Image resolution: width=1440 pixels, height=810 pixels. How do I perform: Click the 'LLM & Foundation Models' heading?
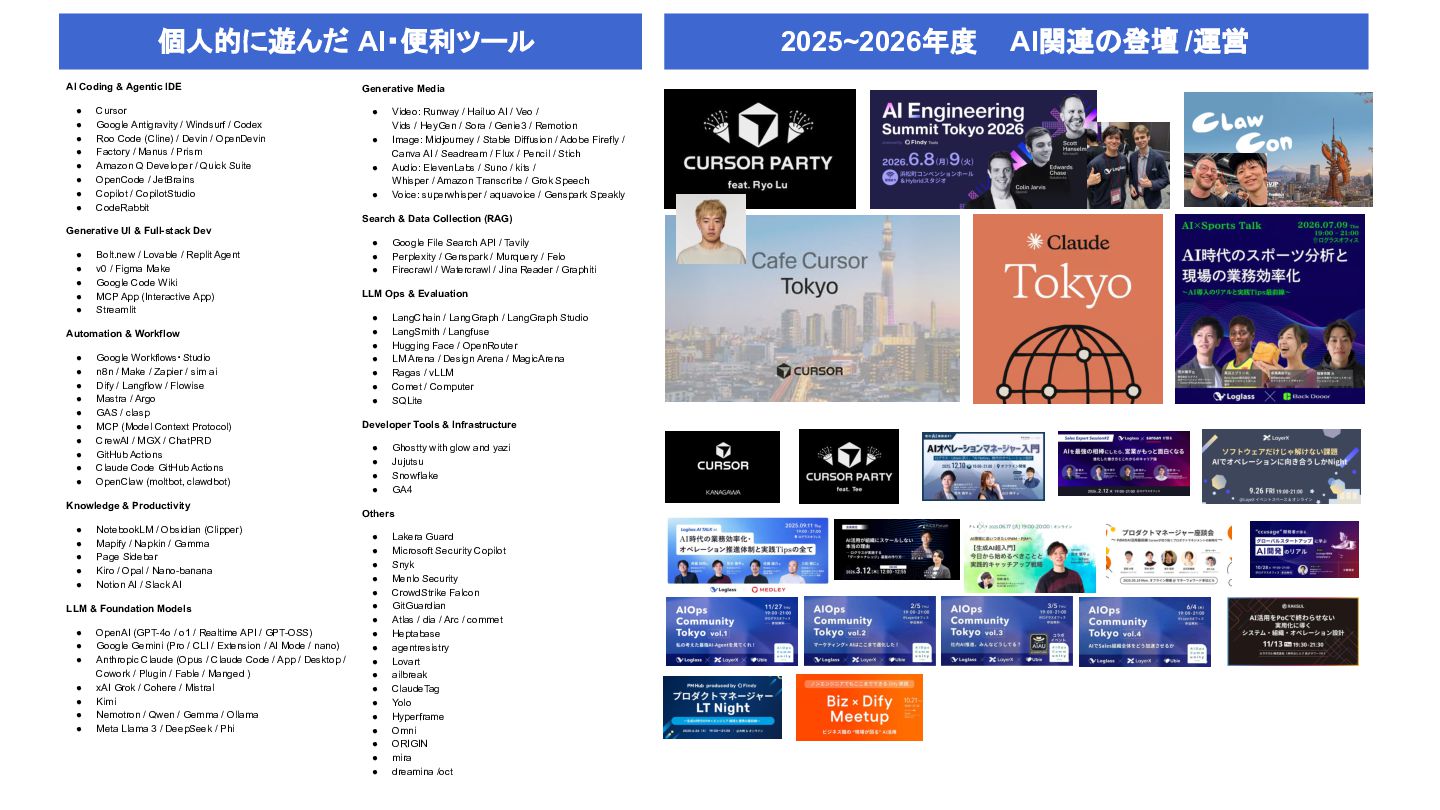click(128, 609)
